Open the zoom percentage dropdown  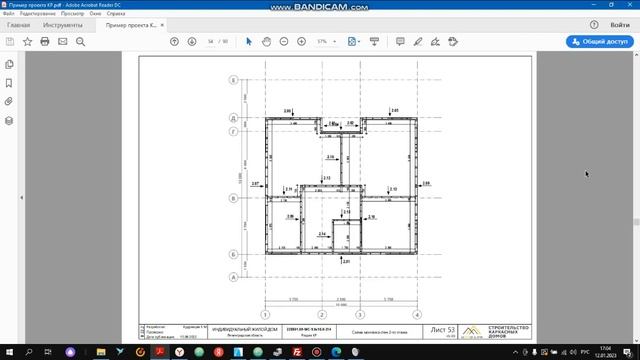pyautogui.click(x=335, y=42)
